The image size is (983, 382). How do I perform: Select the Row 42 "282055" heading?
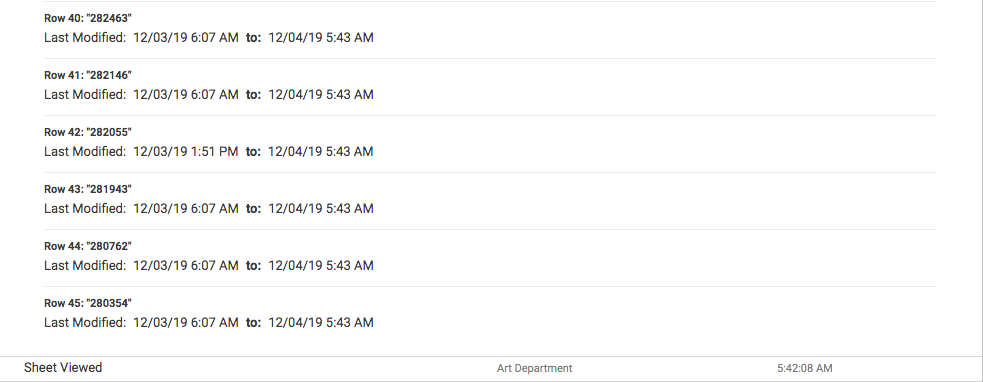[x=88, y=132]
